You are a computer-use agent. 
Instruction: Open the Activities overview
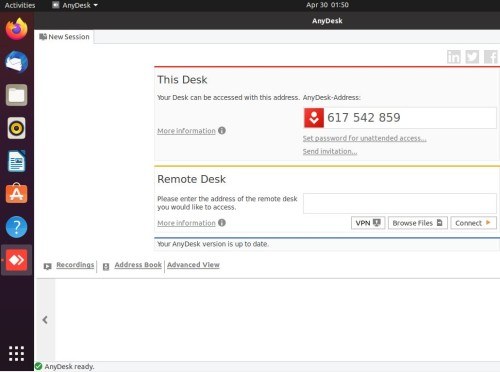click(20, 5)
